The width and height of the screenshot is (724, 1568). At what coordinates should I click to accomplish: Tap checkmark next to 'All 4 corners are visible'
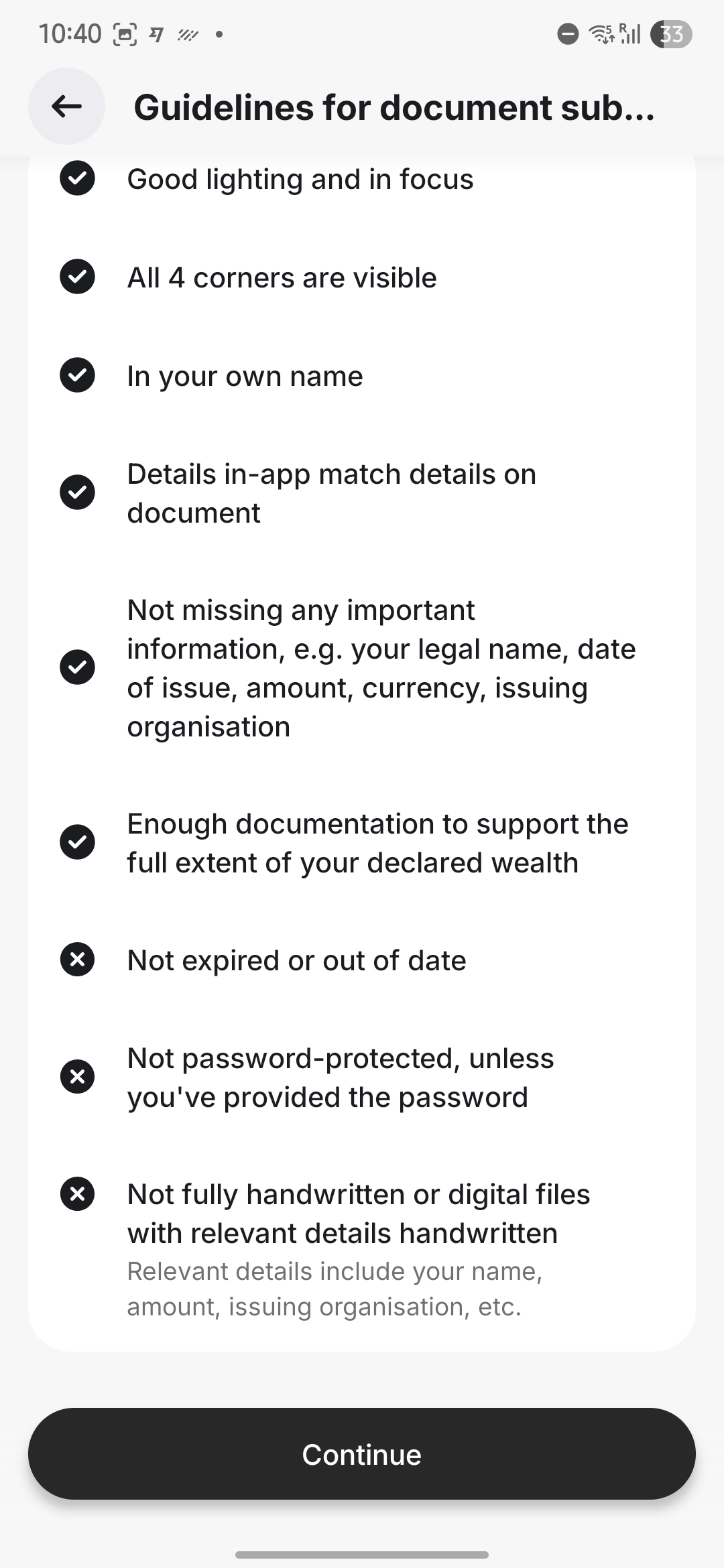[78, 277]
